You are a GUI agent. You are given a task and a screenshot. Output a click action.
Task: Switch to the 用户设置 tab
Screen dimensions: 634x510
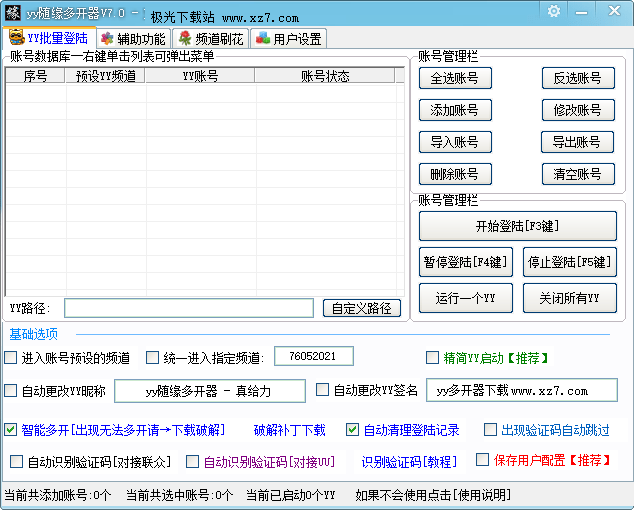288,39
